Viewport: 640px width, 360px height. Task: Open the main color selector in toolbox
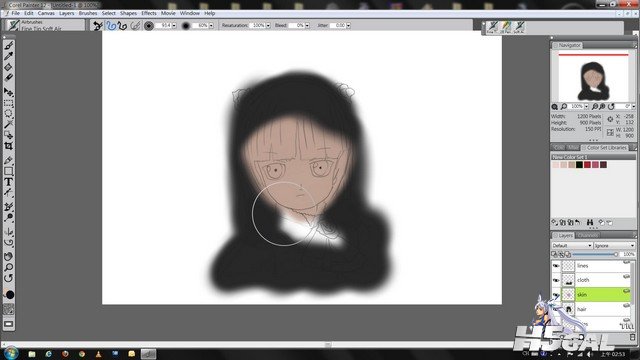pyautogui.click(x=9, y=295)
